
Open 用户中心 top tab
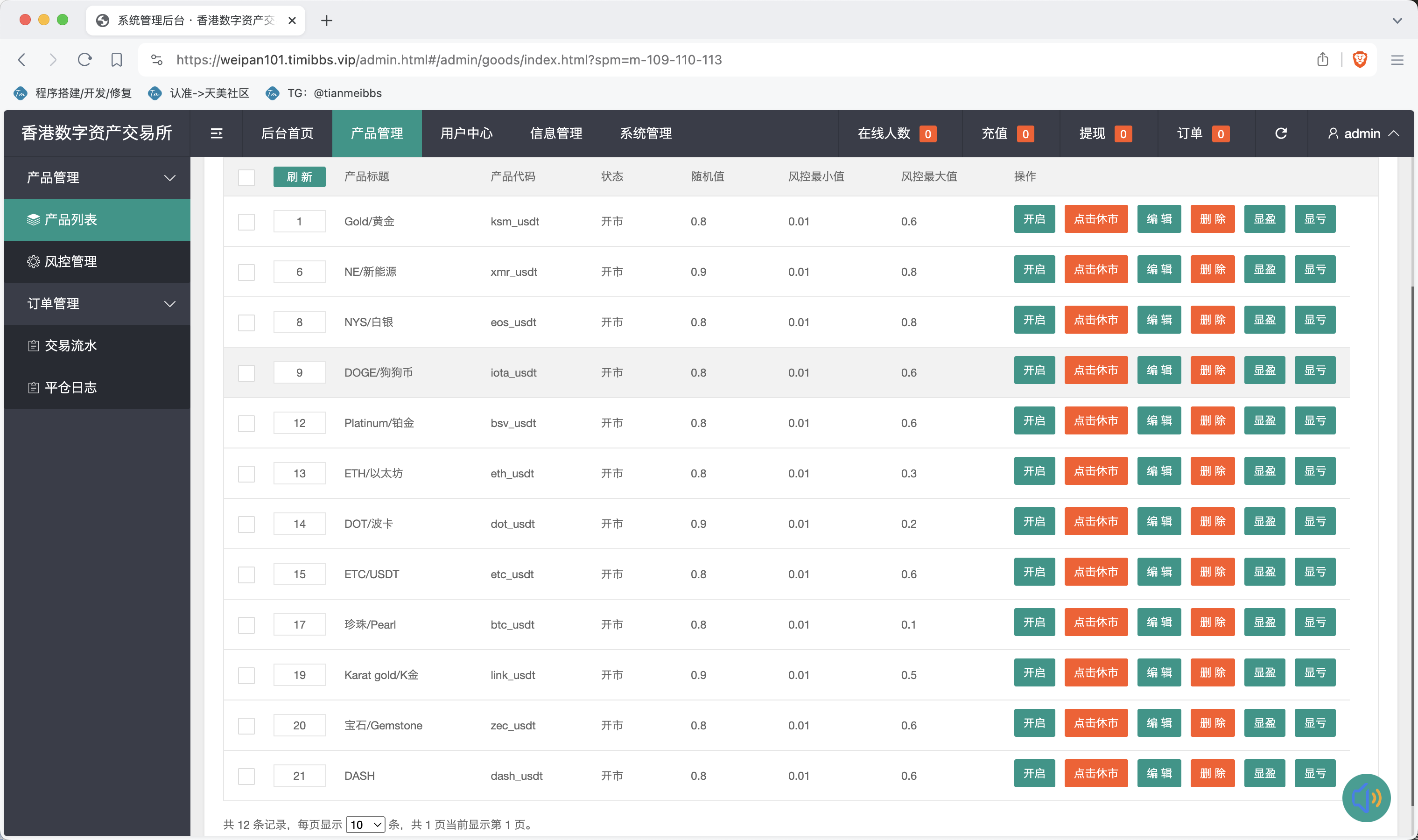[x=466, y=133]
